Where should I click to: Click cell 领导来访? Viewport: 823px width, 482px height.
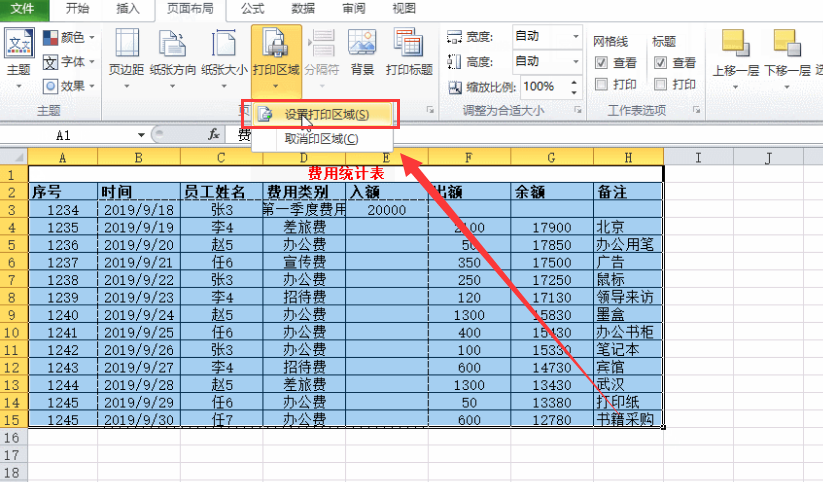click(628, 297)
